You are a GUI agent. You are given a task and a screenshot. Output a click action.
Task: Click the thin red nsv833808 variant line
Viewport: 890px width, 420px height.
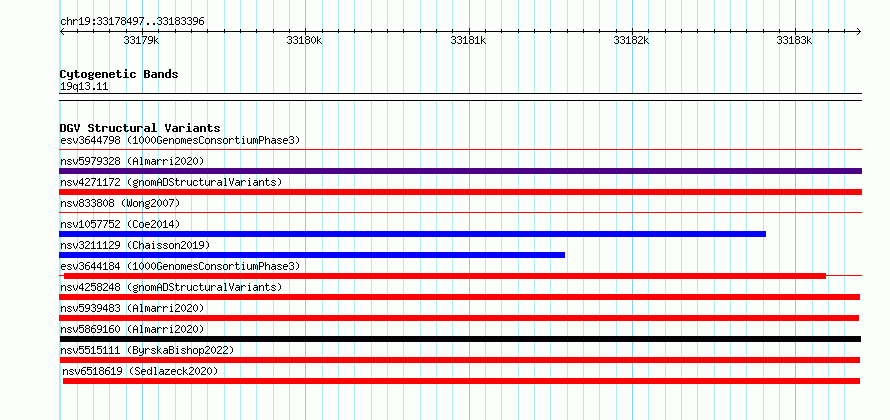(x=460, y=213)
